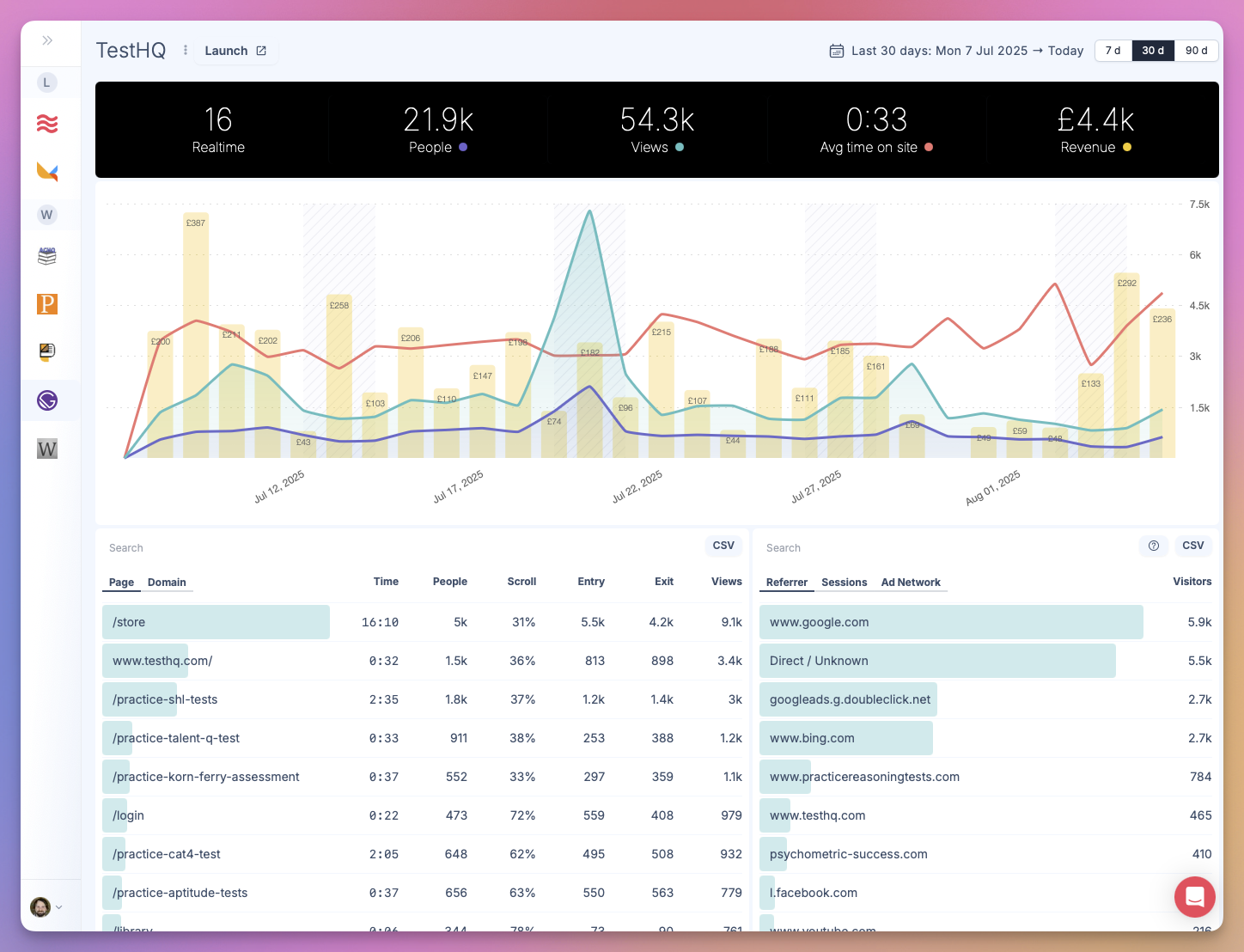The width and height of the screenshot is (1244, 952).
Task: Open the chat support bubble
Action: click(x=1194, y=896)
